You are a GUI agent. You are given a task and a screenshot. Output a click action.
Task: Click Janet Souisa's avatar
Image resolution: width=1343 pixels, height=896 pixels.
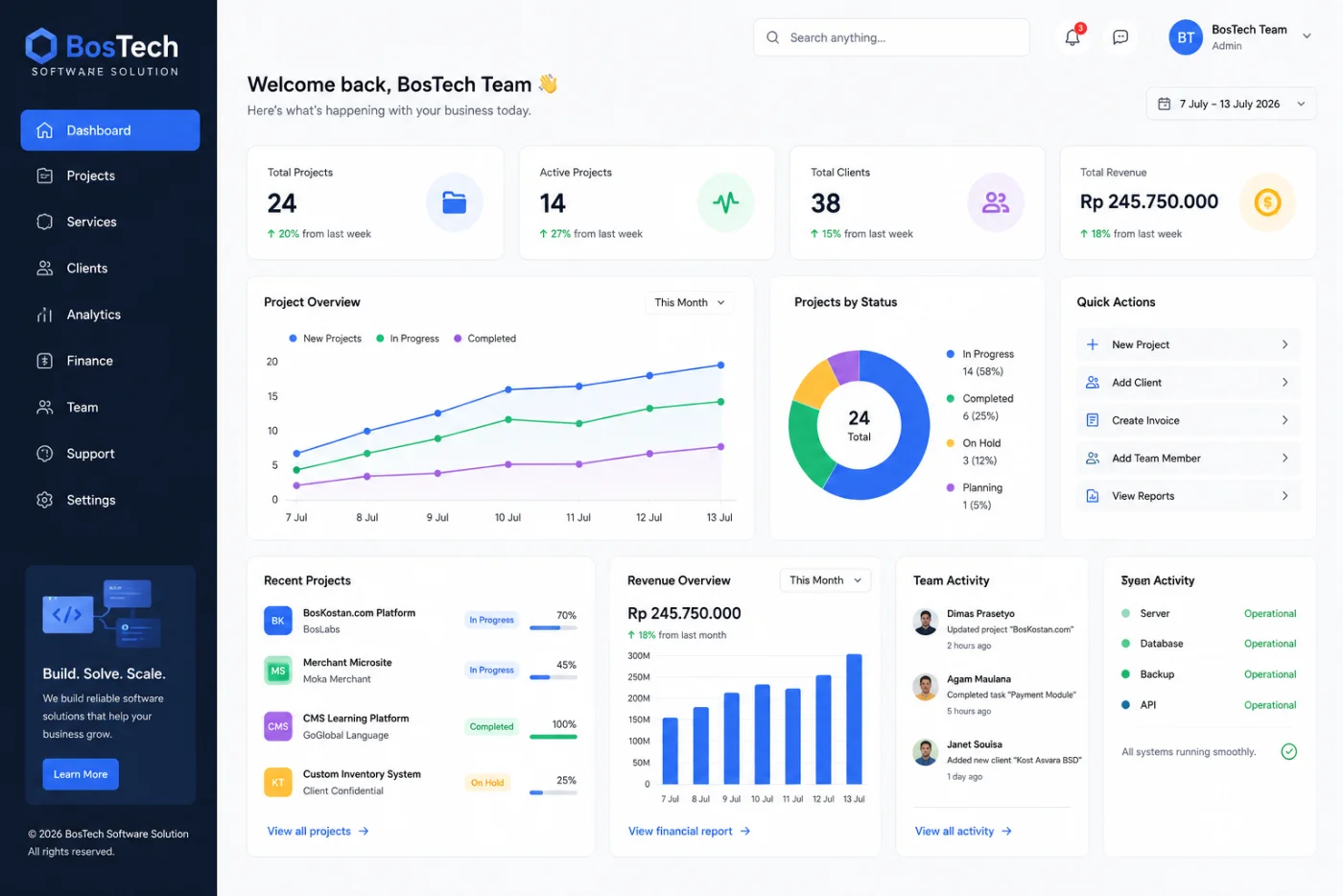[x=926, y=752]
